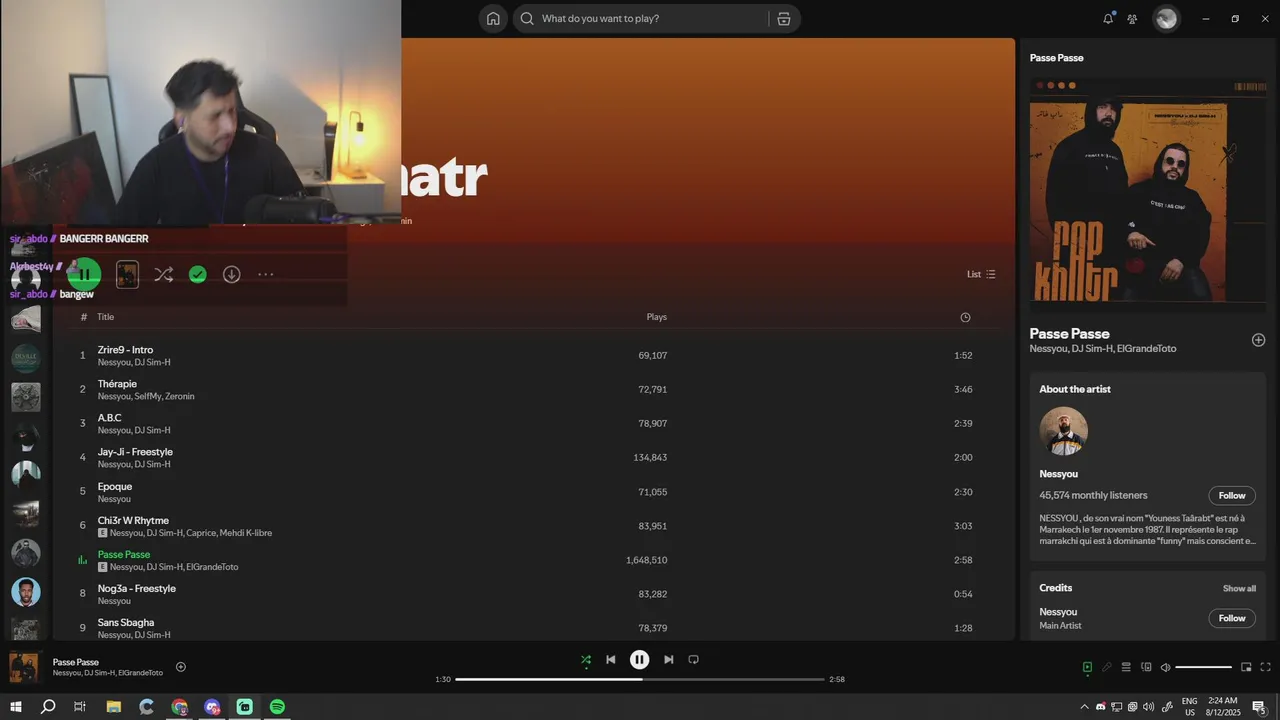
Task: Click playing track 'Passe Passe' in the list
Action: click(x=124, y=554)
